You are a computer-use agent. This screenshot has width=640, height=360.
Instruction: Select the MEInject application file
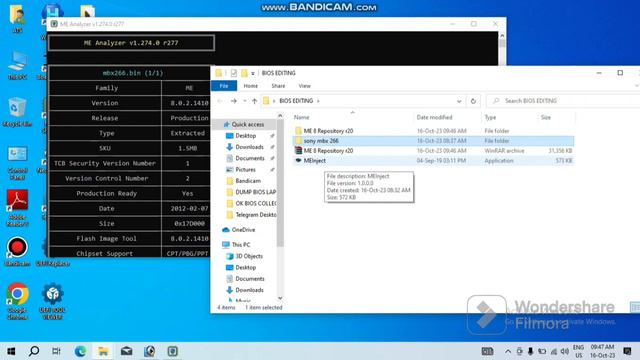coord(433,161)
